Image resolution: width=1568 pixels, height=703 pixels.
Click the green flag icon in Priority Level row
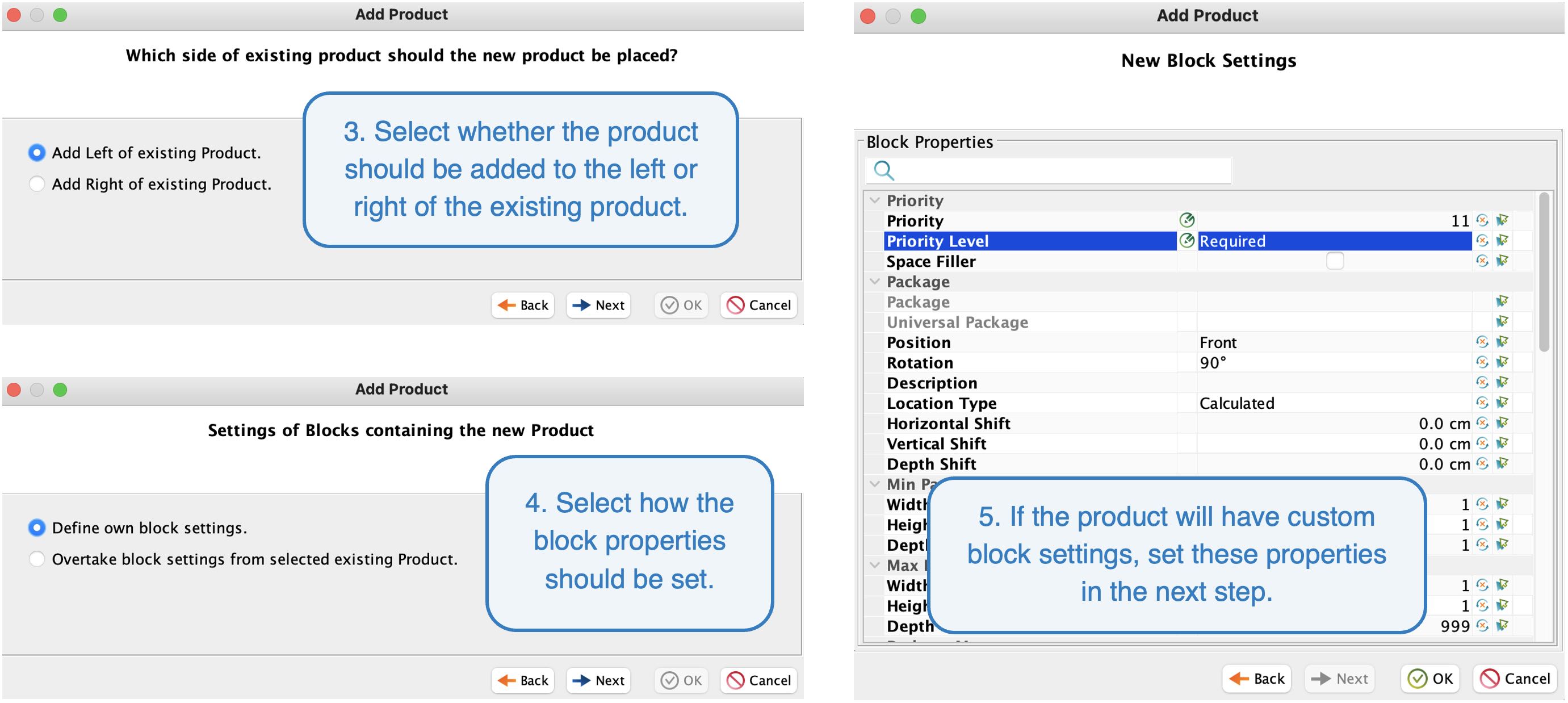click(1502, 240)
